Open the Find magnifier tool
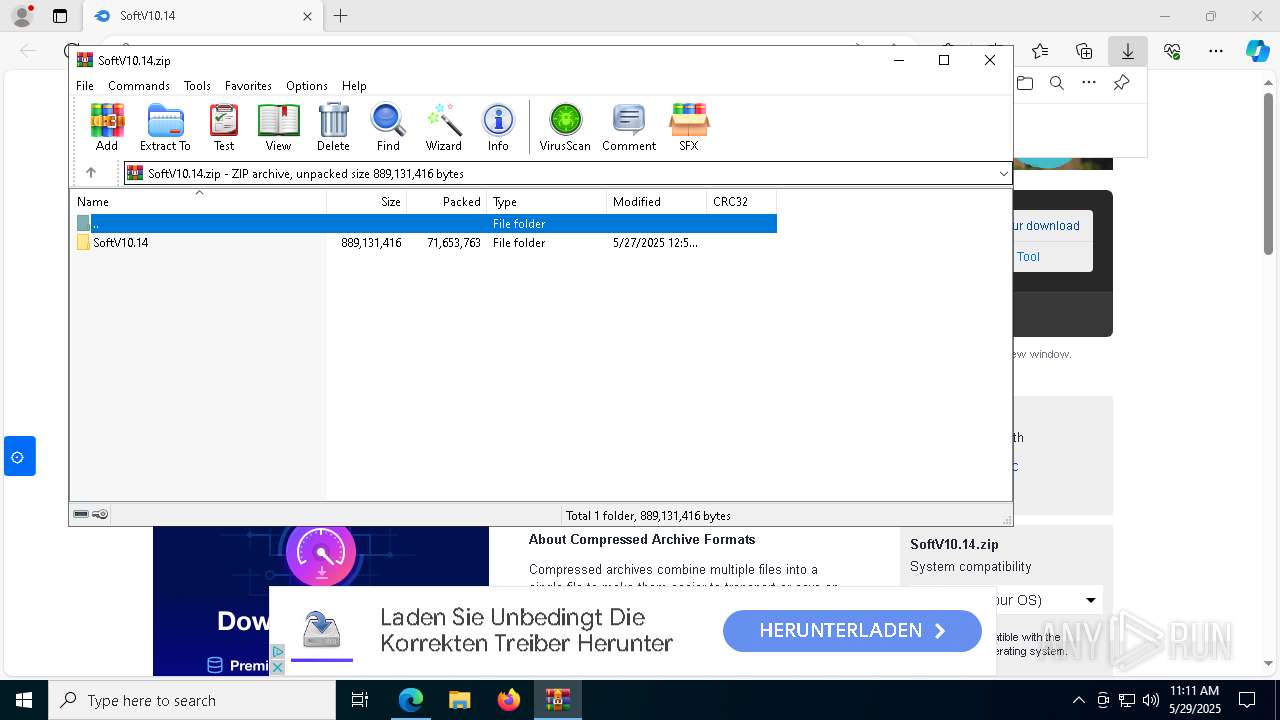This screenshot has width=1280, height=720. 388,127
